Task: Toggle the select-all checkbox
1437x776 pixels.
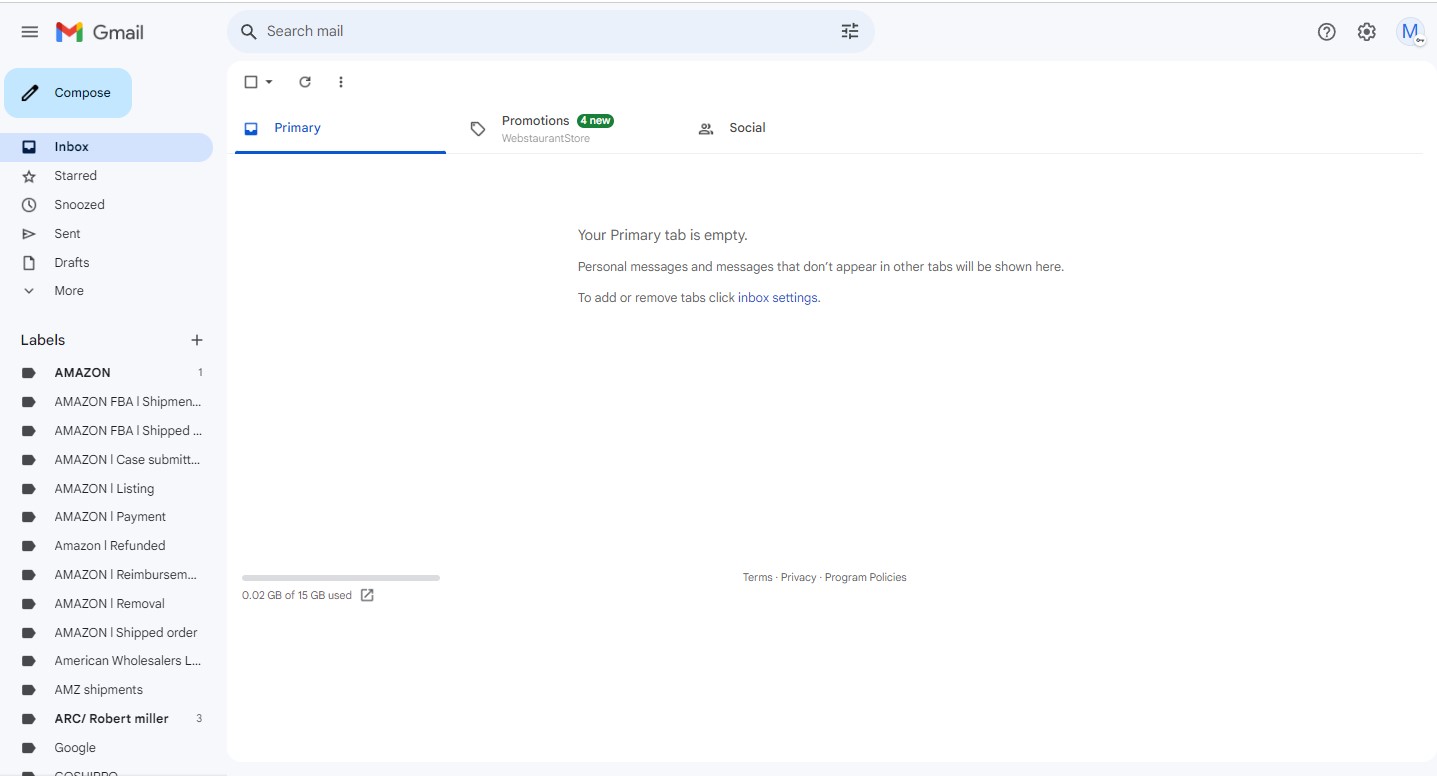Action: pyautogui.click(x=251, y=82)
